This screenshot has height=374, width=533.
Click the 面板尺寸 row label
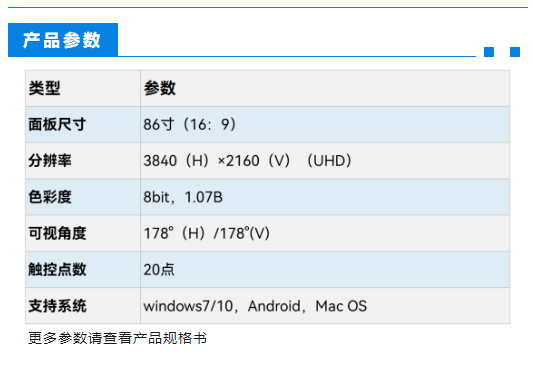(57, 124)
